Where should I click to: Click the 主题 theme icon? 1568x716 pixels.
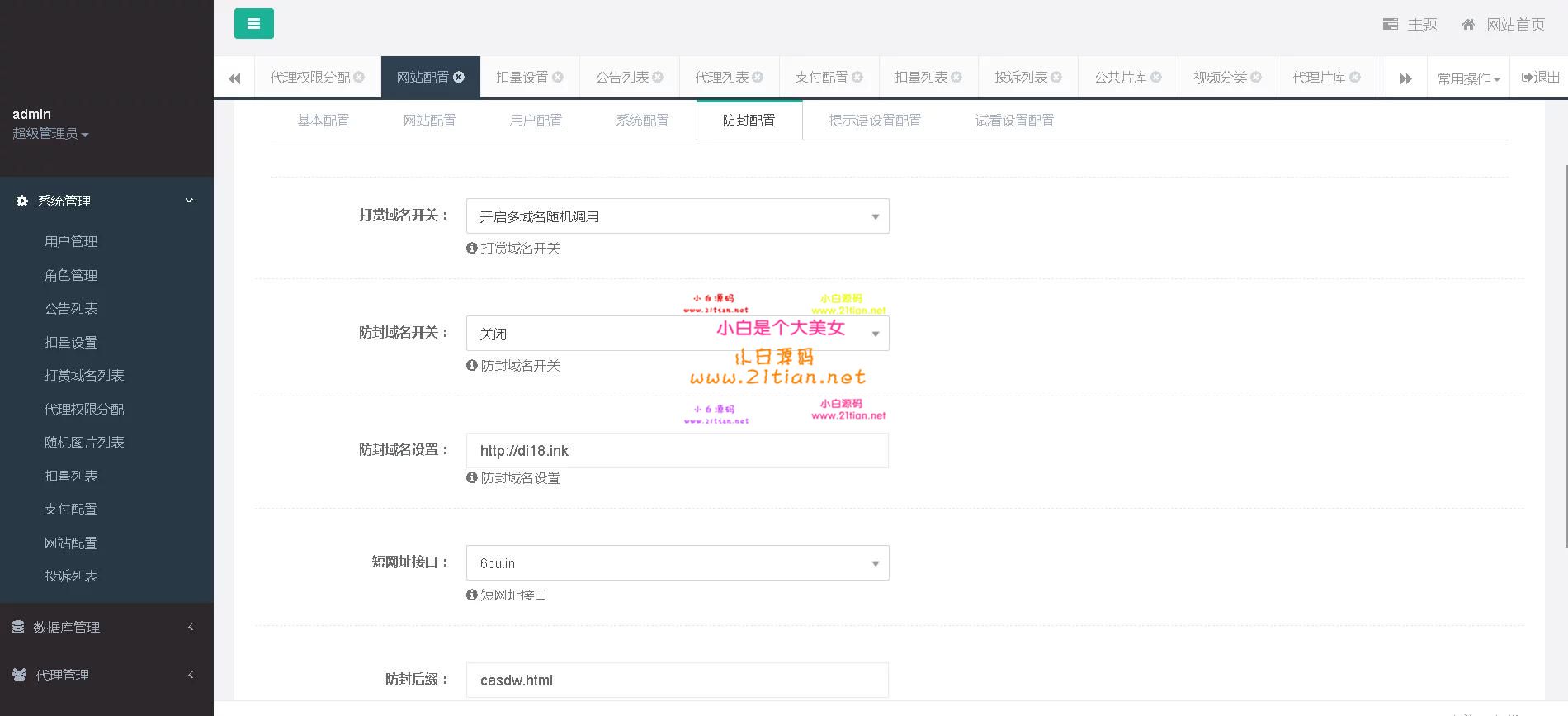click(x=1391, y=25)
